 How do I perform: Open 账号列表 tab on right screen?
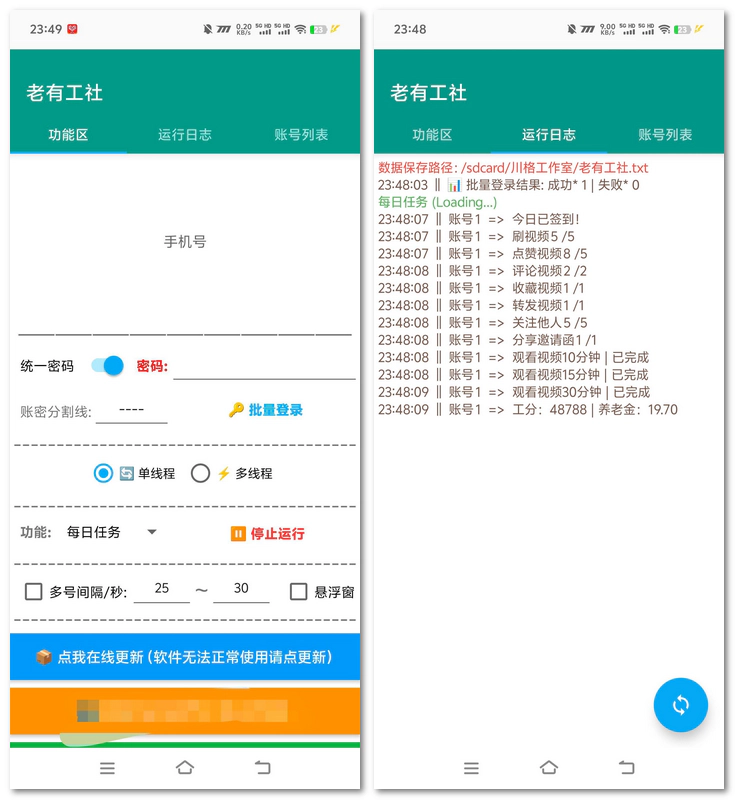tap(665, 135)
